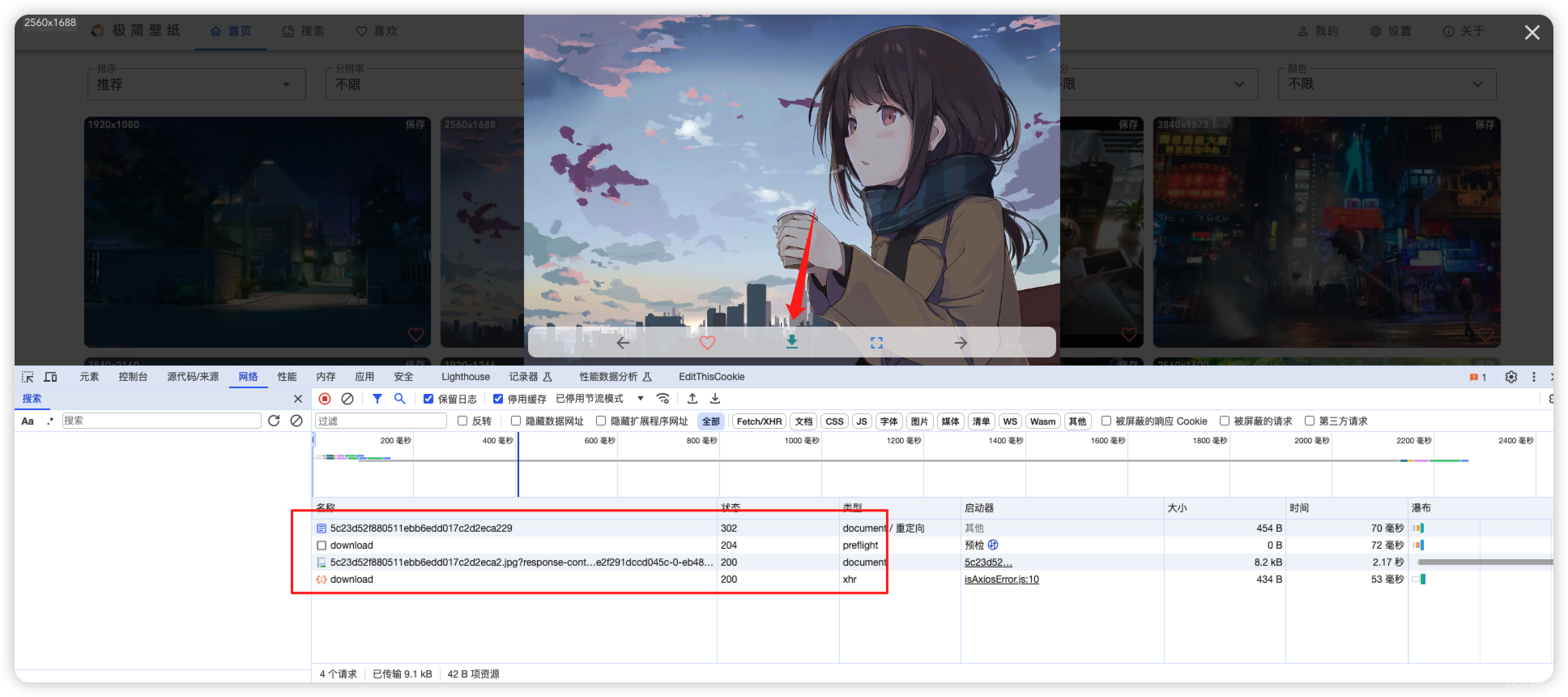
Task: Stop recording the network log
Action: tap(325, 399)
